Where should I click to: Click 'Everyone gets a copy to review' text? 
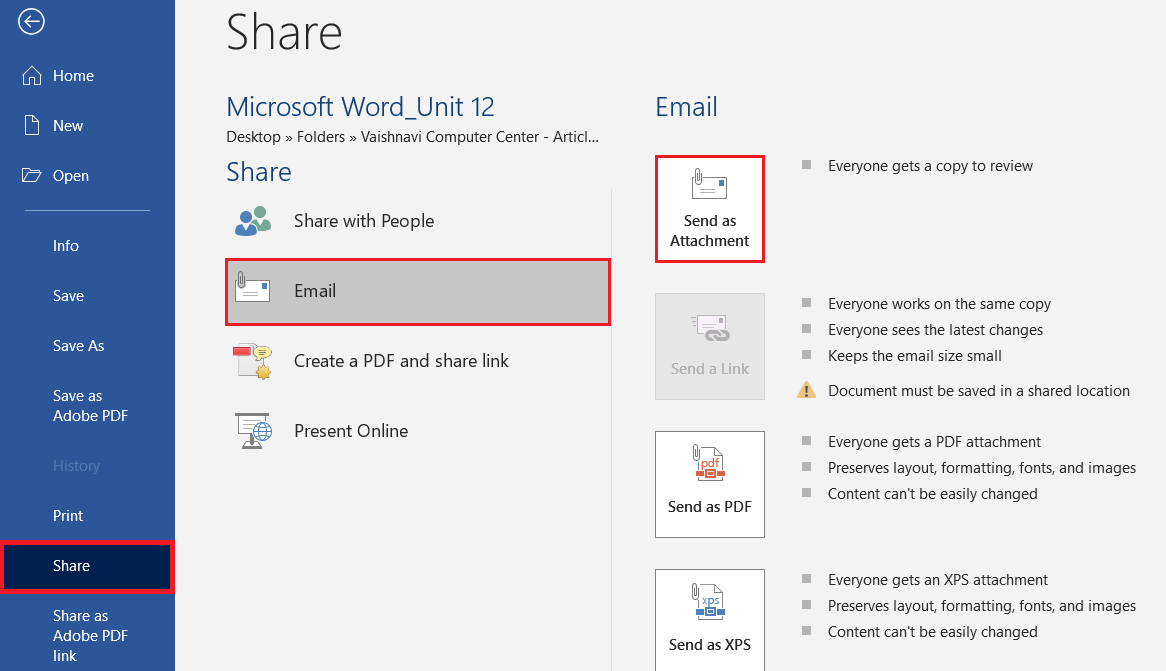930,166
